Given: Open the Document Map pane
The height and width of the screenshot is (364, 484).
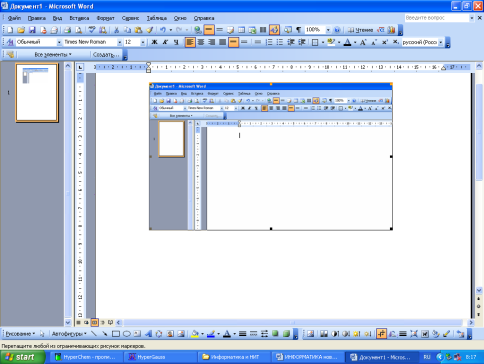Looking at the screenshot, I should pos(288,30).
